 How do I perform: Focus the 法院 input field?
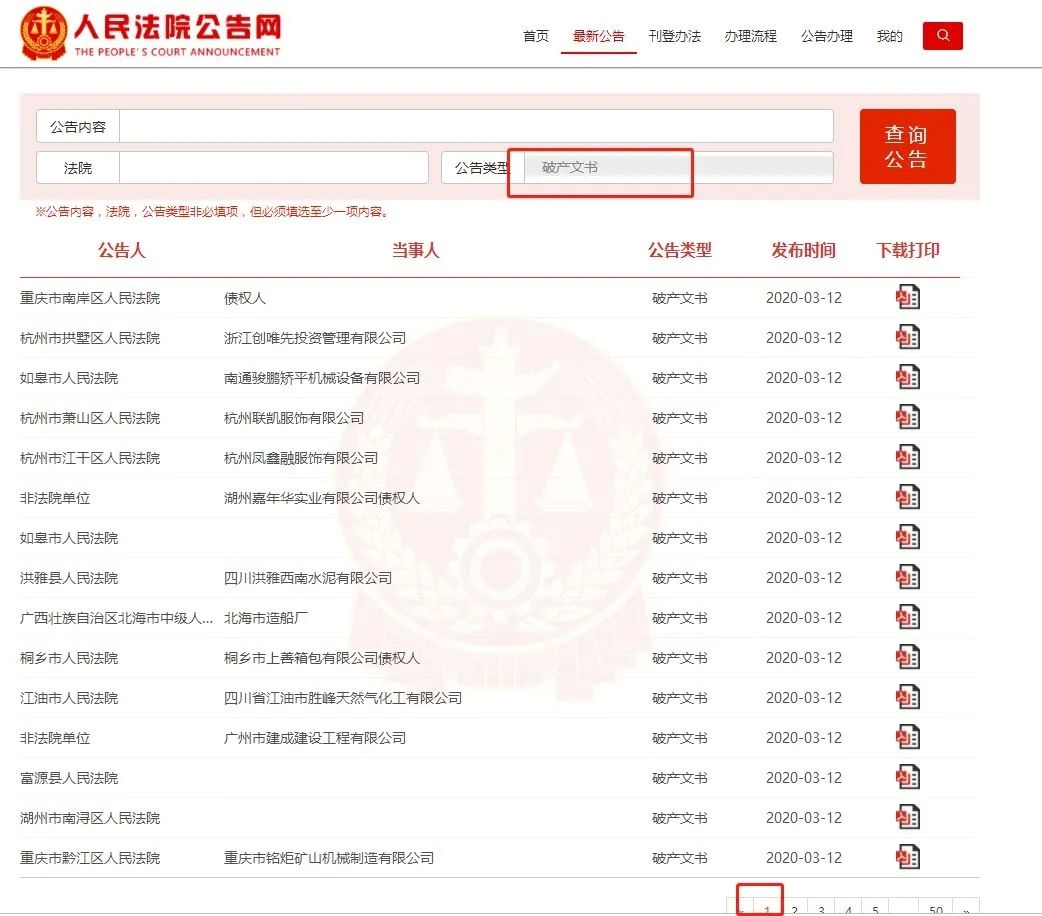click(x=273, y=168)
